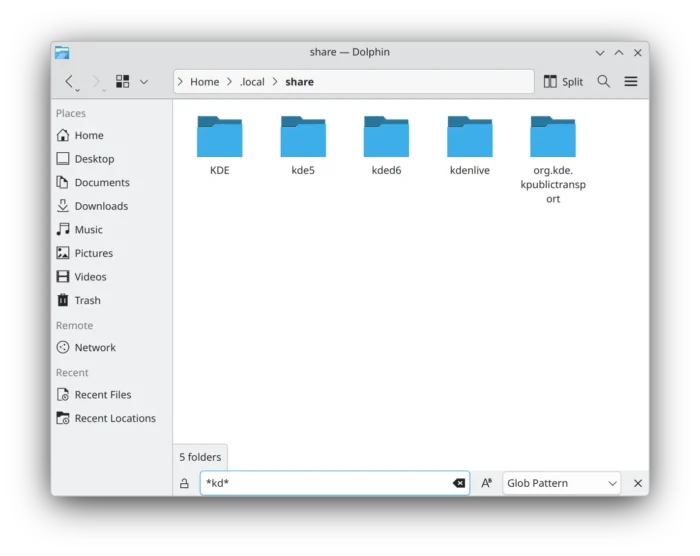
Task: Click the kded6 folder name label
Action: [x=386, y=171]
